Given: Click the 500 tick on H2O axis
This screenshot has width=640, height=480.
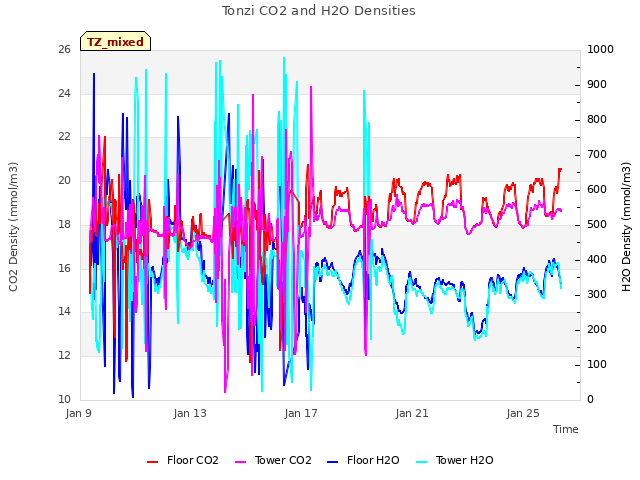Looking at the screenshot, I should coord(597,224).
